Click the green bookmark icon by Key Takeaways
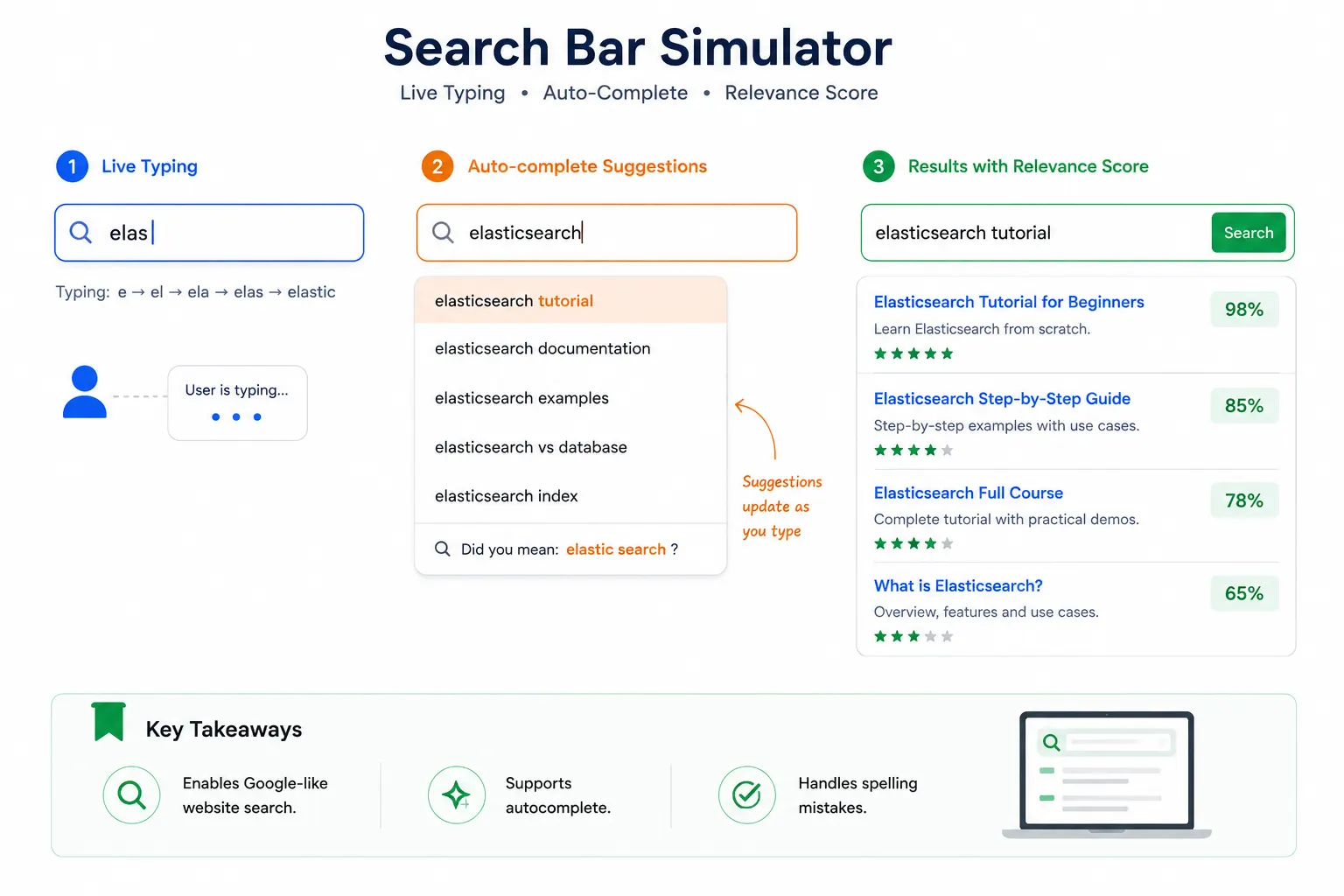The image size is (1344, 896). 109,722
